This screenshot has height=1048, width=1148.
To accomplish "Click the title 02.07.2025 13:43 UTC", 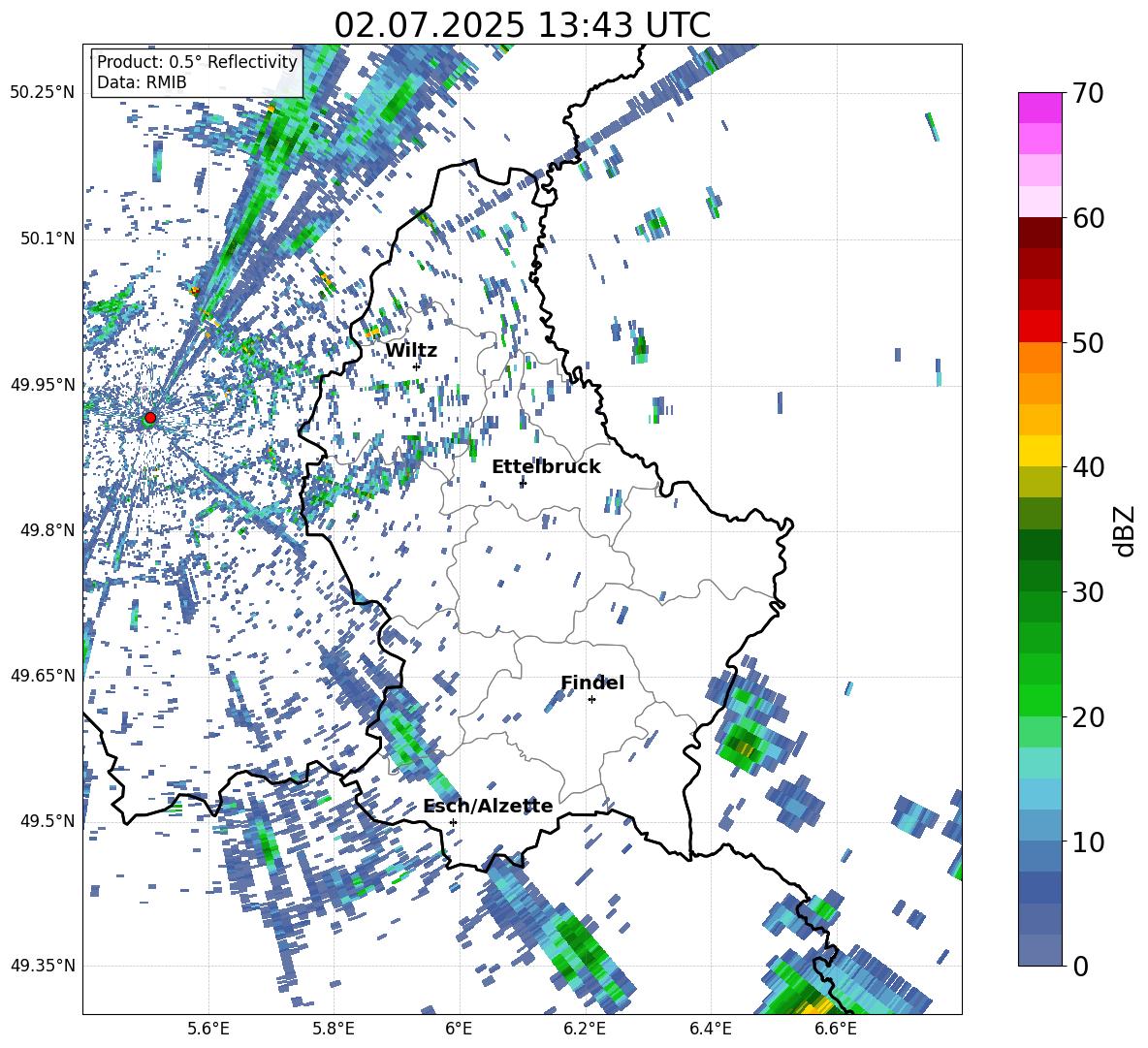I will tap(522, 25).
